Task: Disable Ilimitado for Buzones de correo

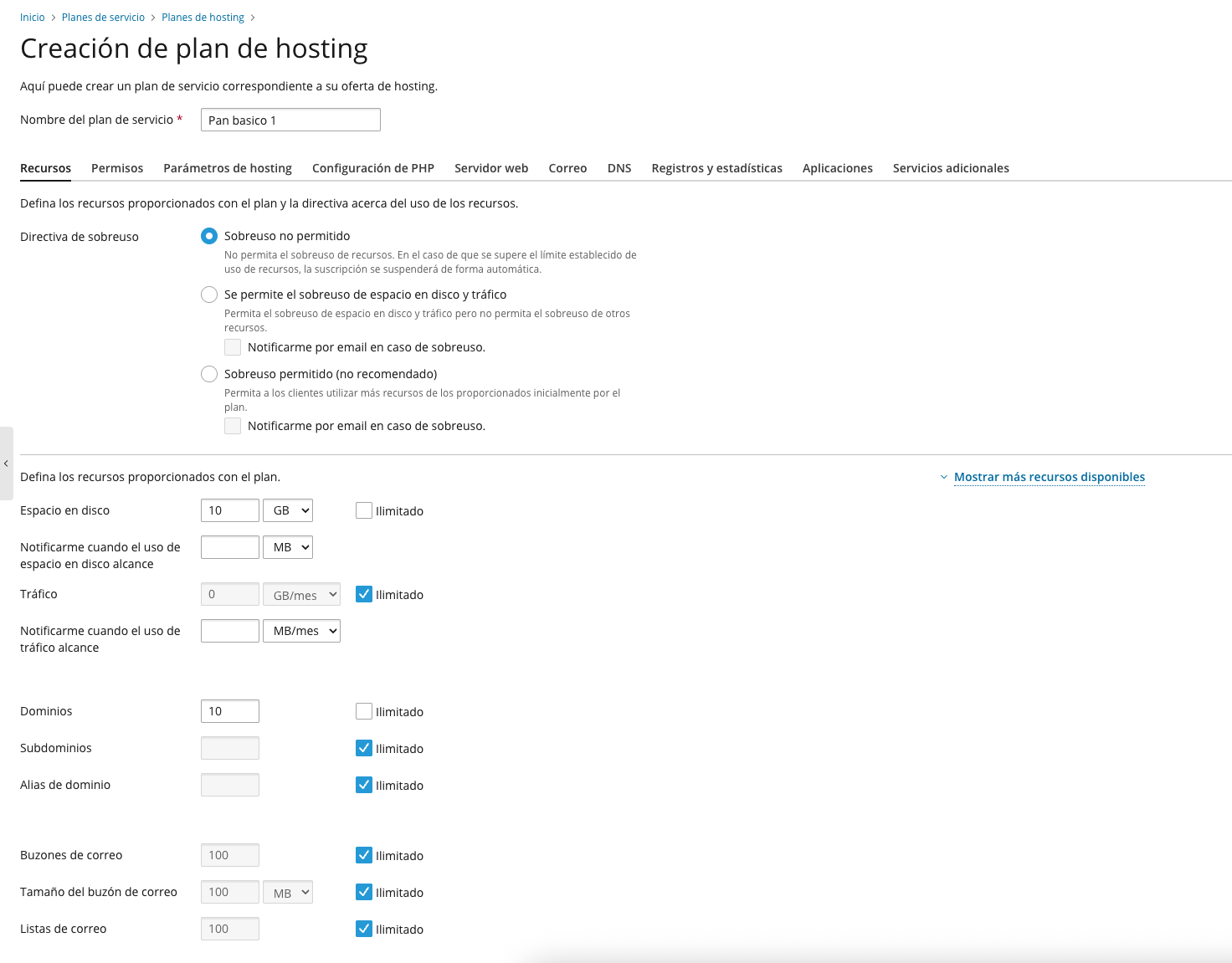Action: click(x=364, y=855)
